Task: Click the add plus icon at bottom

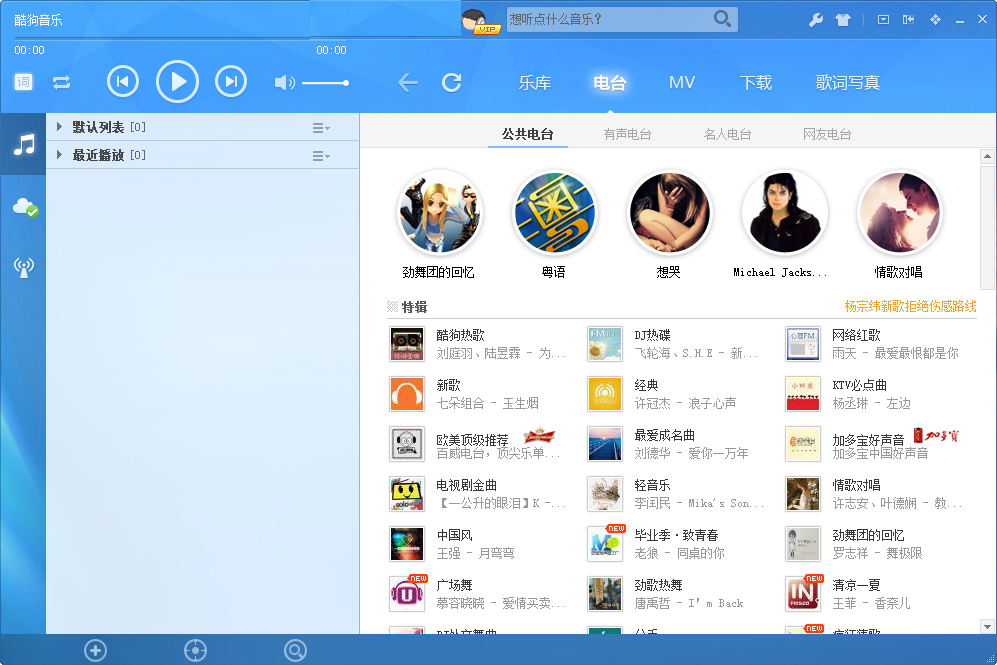Action: (x=95, y=650)
